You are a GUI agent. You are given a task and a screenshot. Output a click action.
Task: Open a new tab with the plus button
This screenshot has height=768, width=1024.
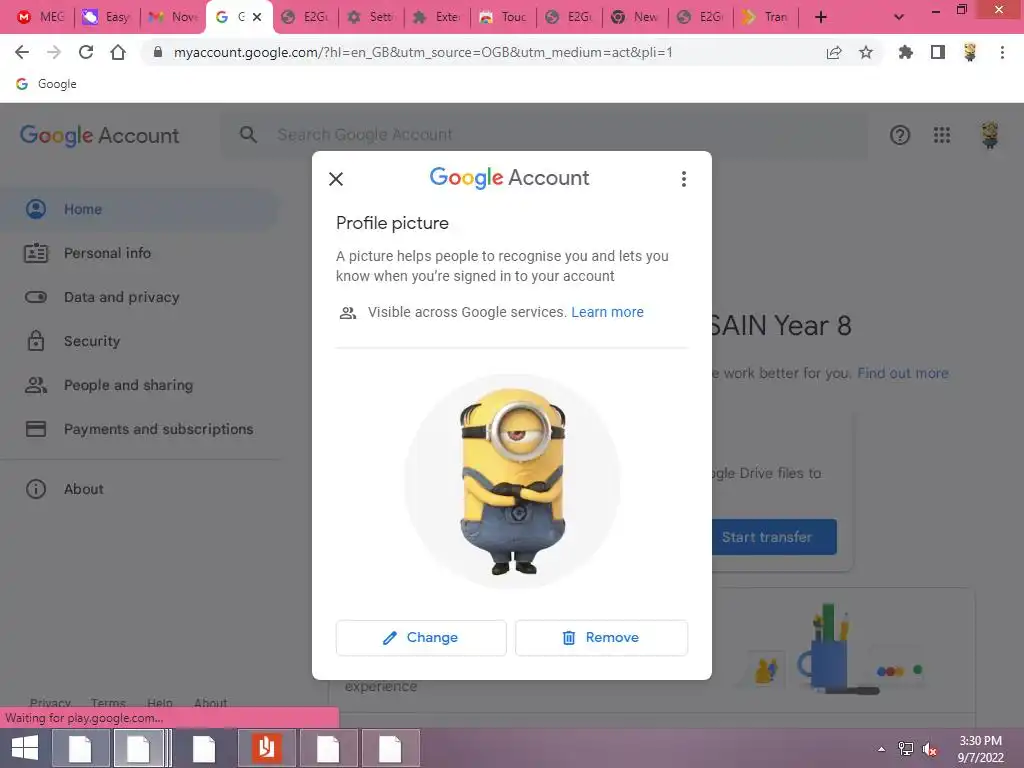[x=821, y=17]
